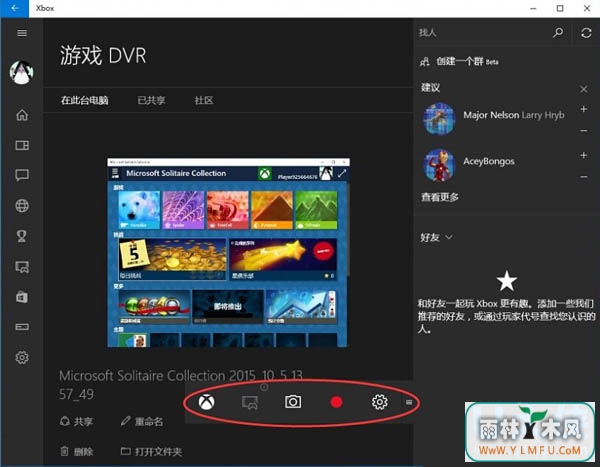The image size is (600, 467).
Task: Click the search magnifier icon
Action: click(x=558, y=33)
